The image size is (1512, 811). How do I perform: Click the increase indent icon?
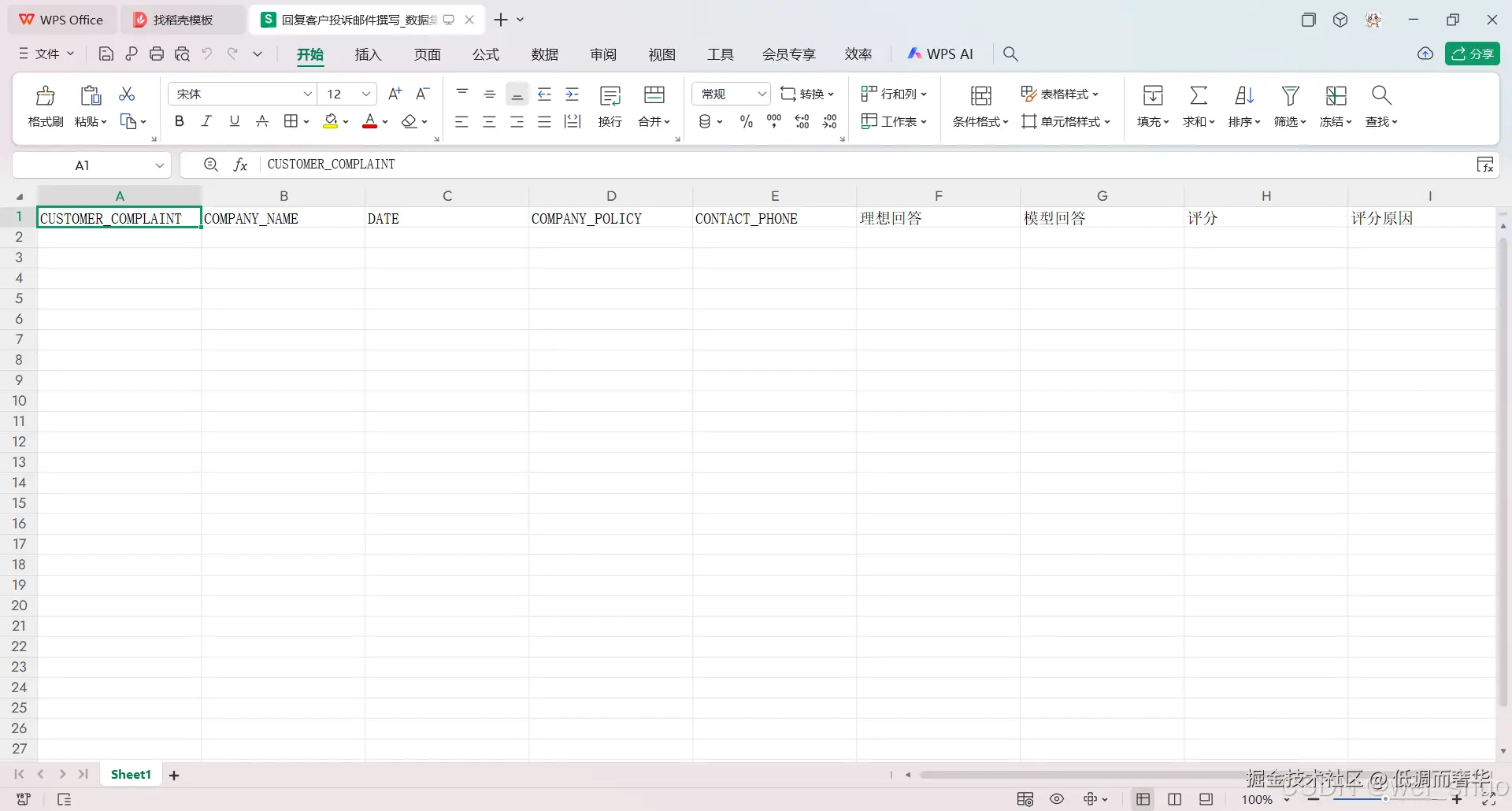(x=573, y=94)
